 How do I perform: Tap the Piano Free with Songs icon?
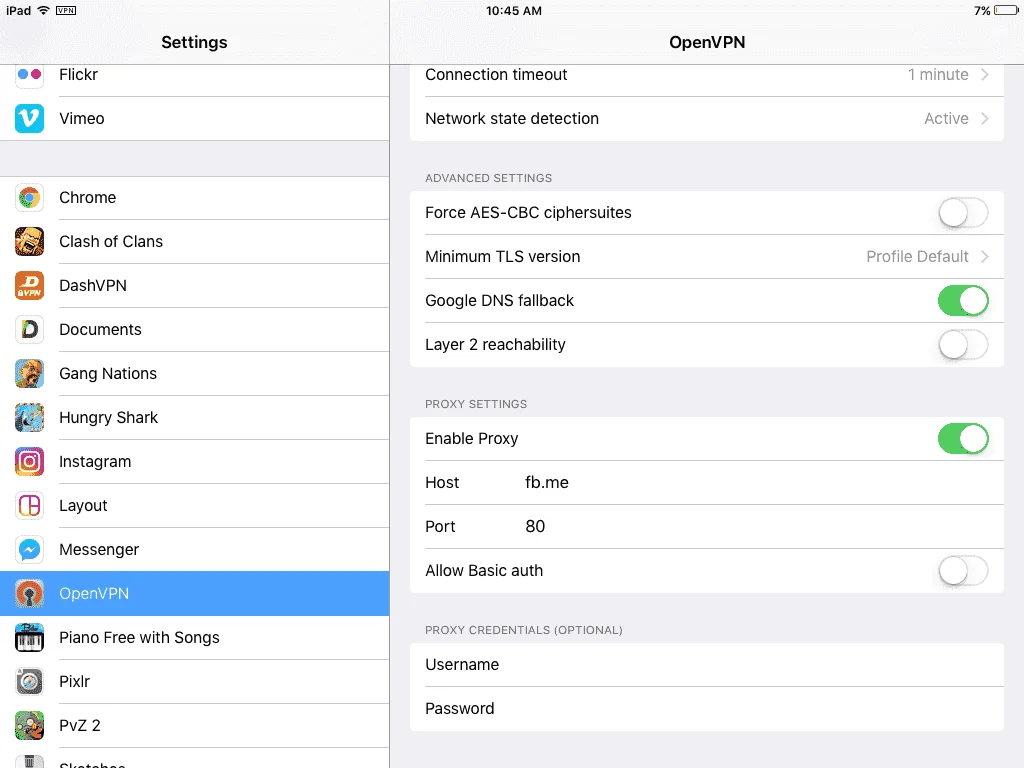click(29, 637)
